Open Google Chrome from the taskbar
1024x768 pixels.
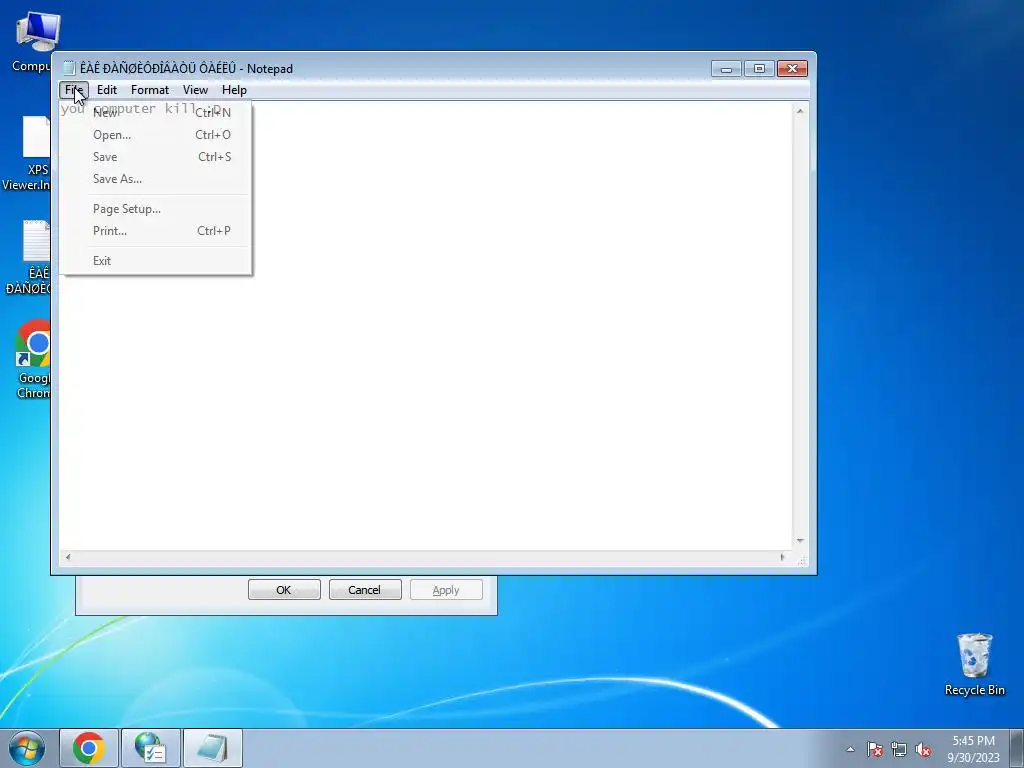(x=89, y=748)
